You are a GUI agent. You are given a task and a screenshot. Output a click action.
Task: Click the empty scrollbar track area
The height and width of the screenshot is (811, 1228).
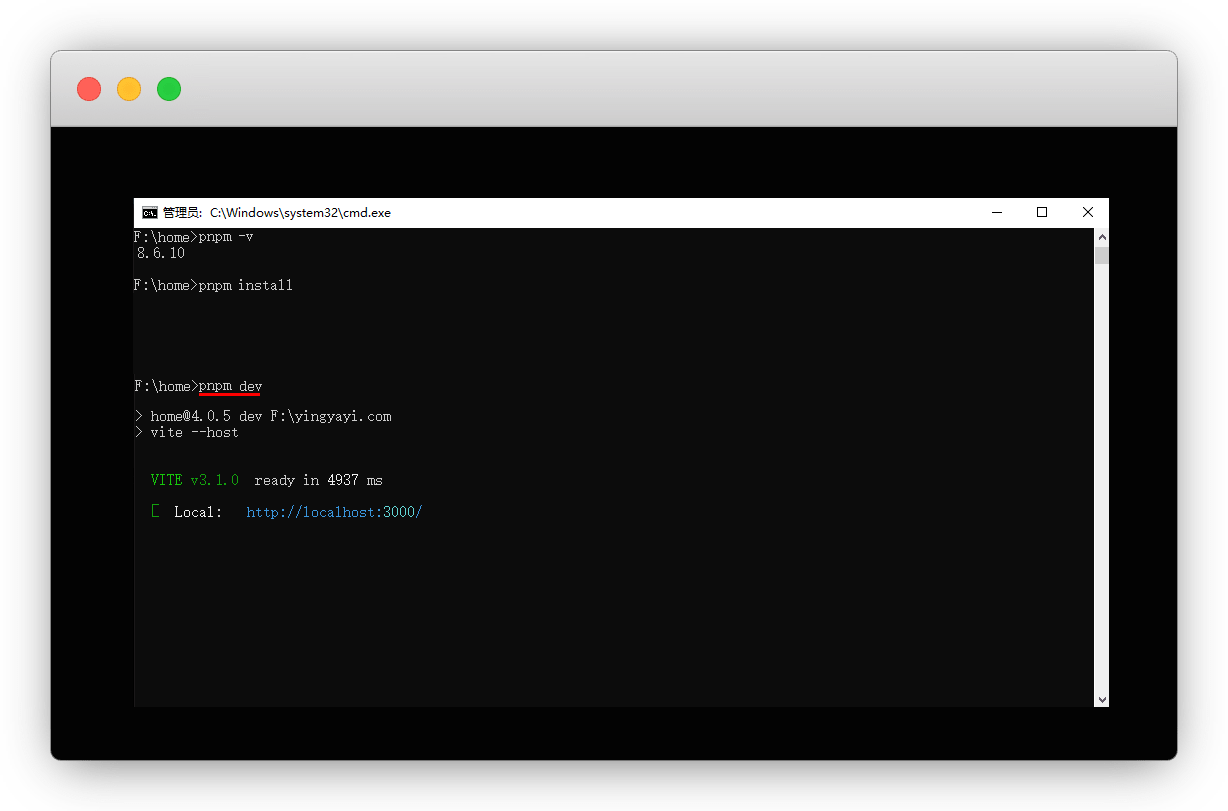click(1101, 480)
